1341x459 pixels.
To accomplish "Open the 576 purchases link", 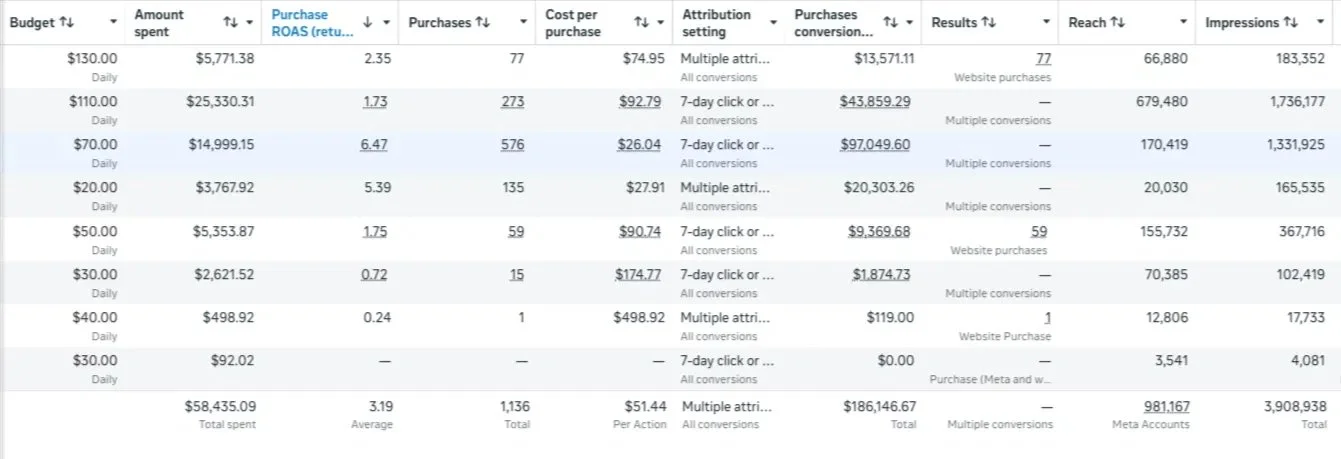I will [x=512, y=145].
